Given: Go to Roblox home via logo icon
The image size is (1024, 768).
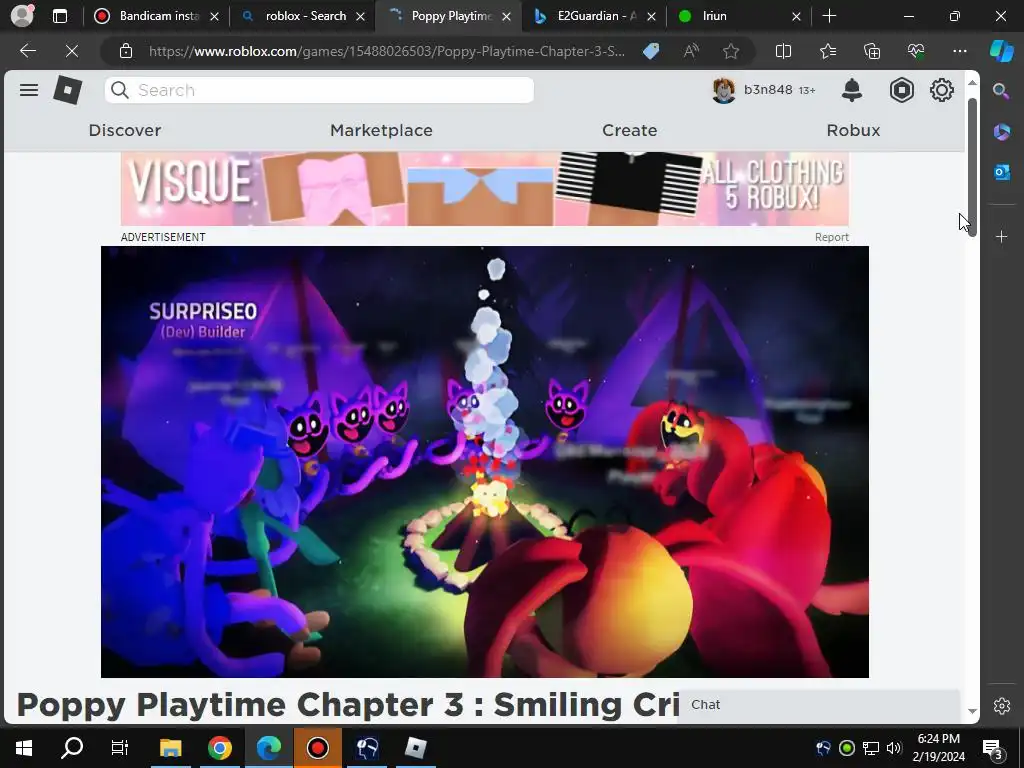Looking at the screenshot, I should click(x=67, y=90).
